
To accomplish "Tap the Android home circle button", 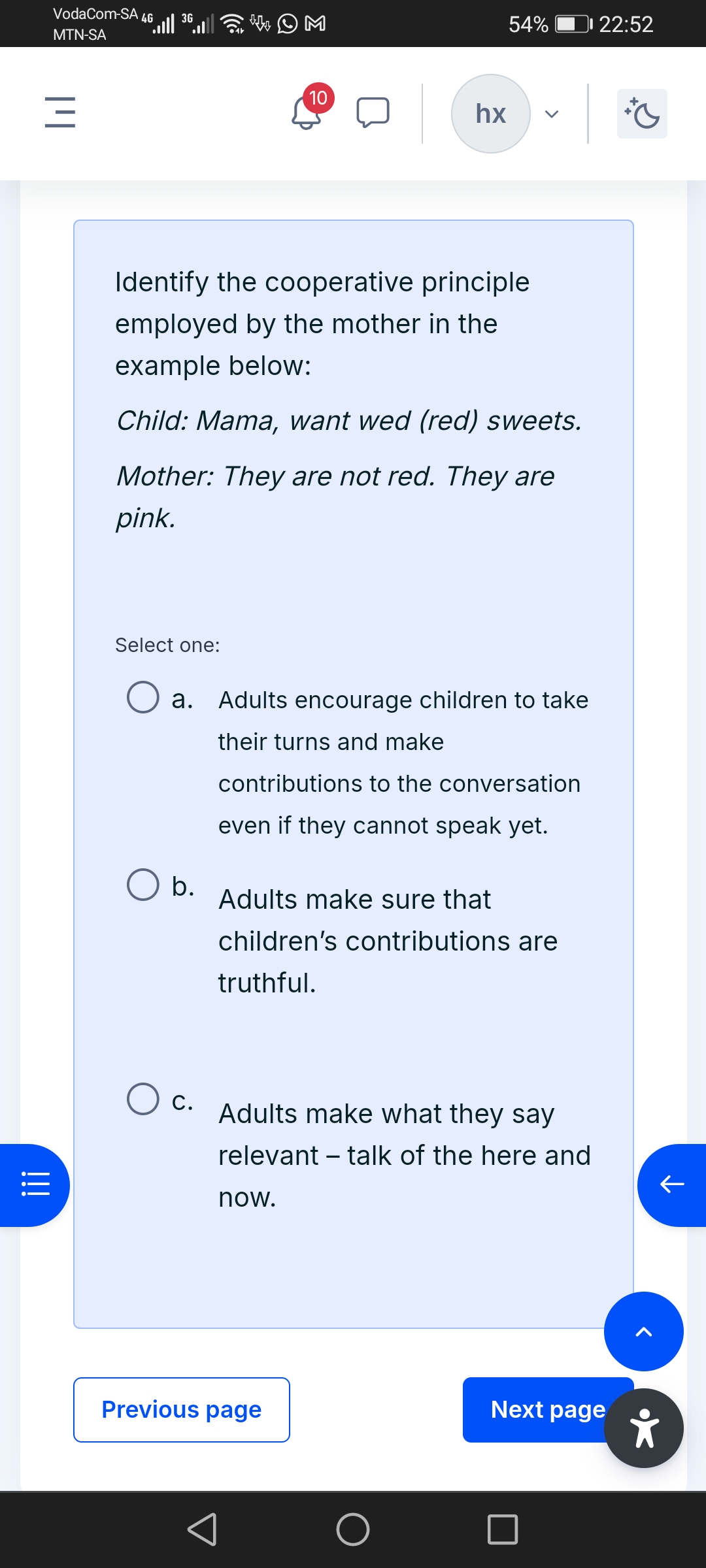I will coord(353,1529).
